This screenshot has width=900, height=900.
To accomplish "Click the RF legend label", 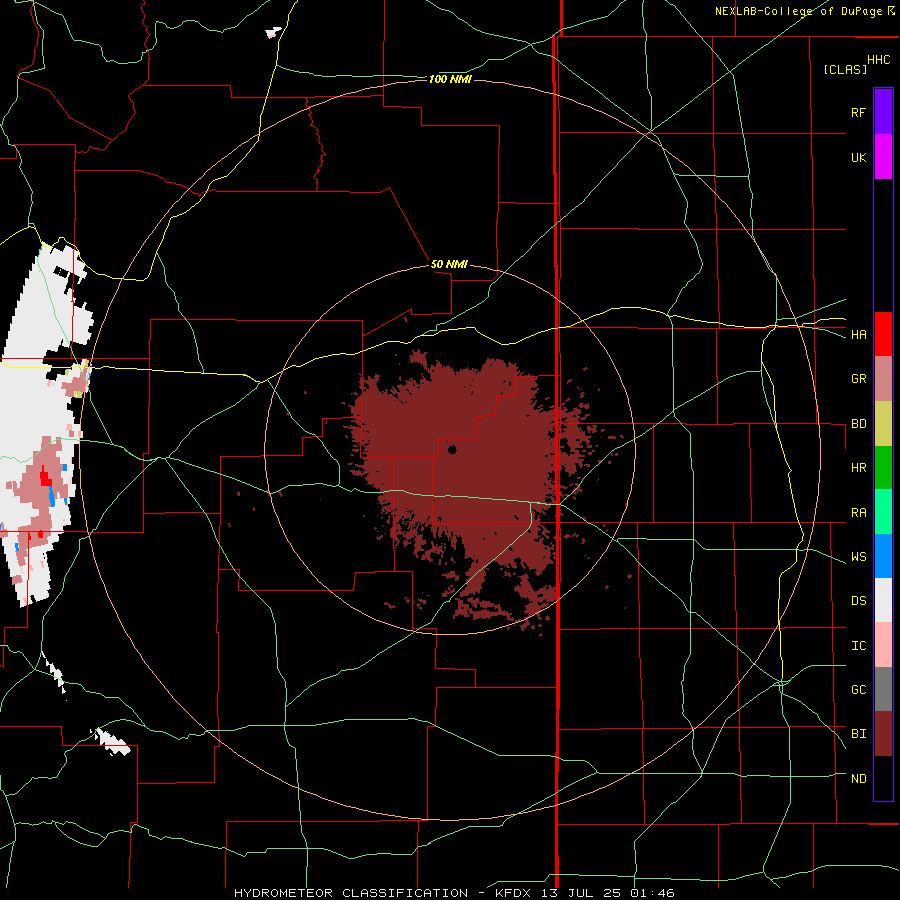I will point(858,112).
